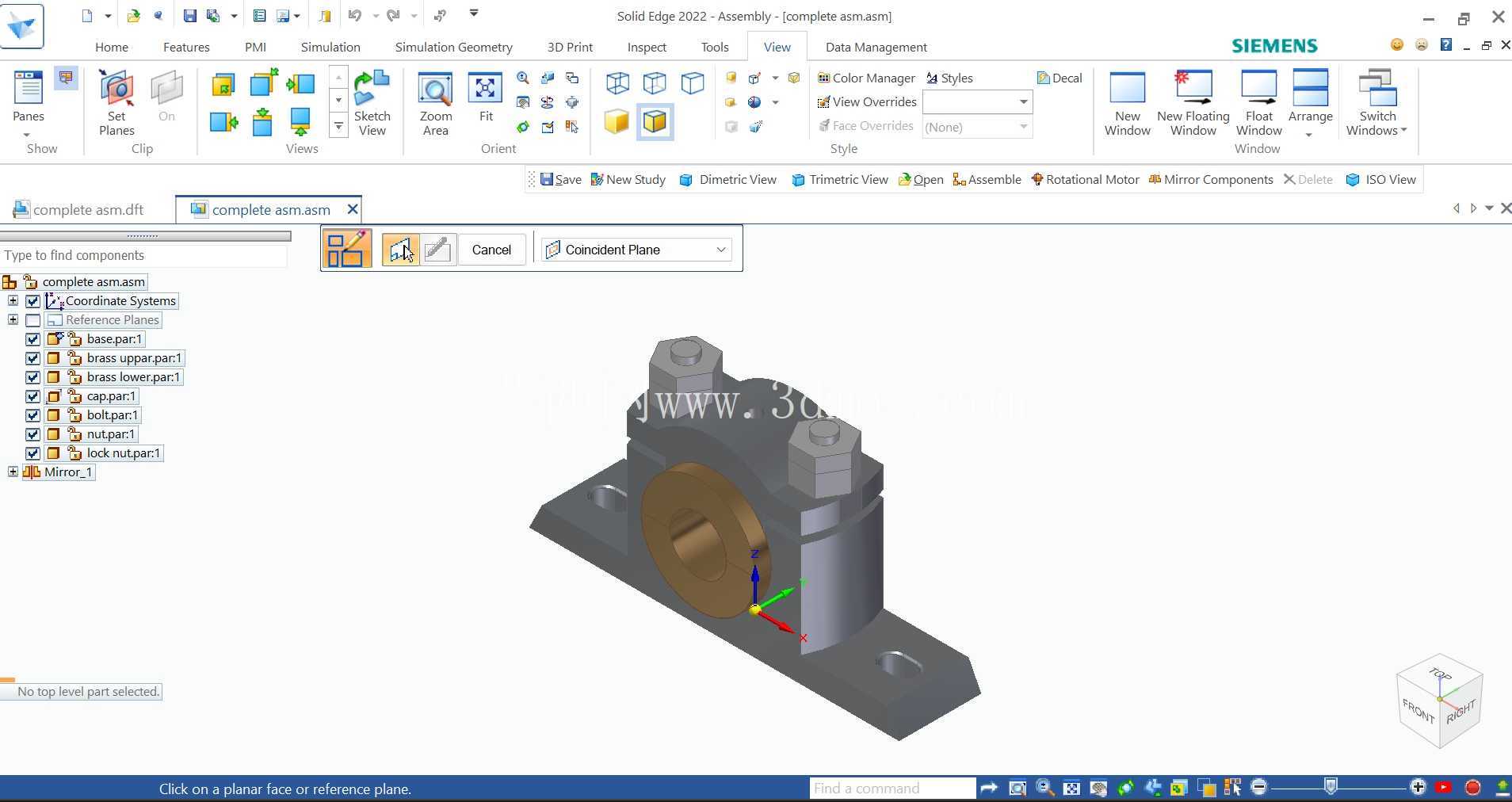Image resolution: width=1512 pixels, height=802 pixels.
Task: Select the Shaded with Visible Edges style
Action: [x=655, y=121]
